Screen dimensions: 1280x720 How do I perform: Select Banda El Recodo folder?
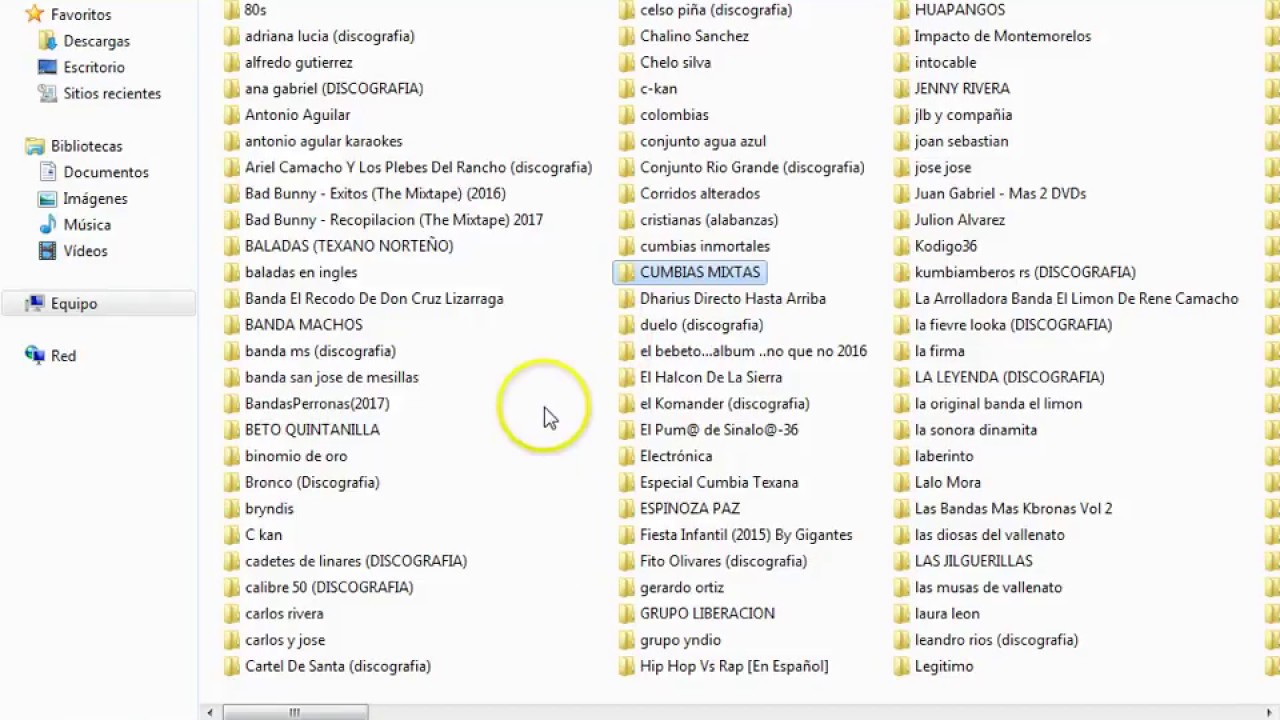pyautogui.click(x=374, y=298)
